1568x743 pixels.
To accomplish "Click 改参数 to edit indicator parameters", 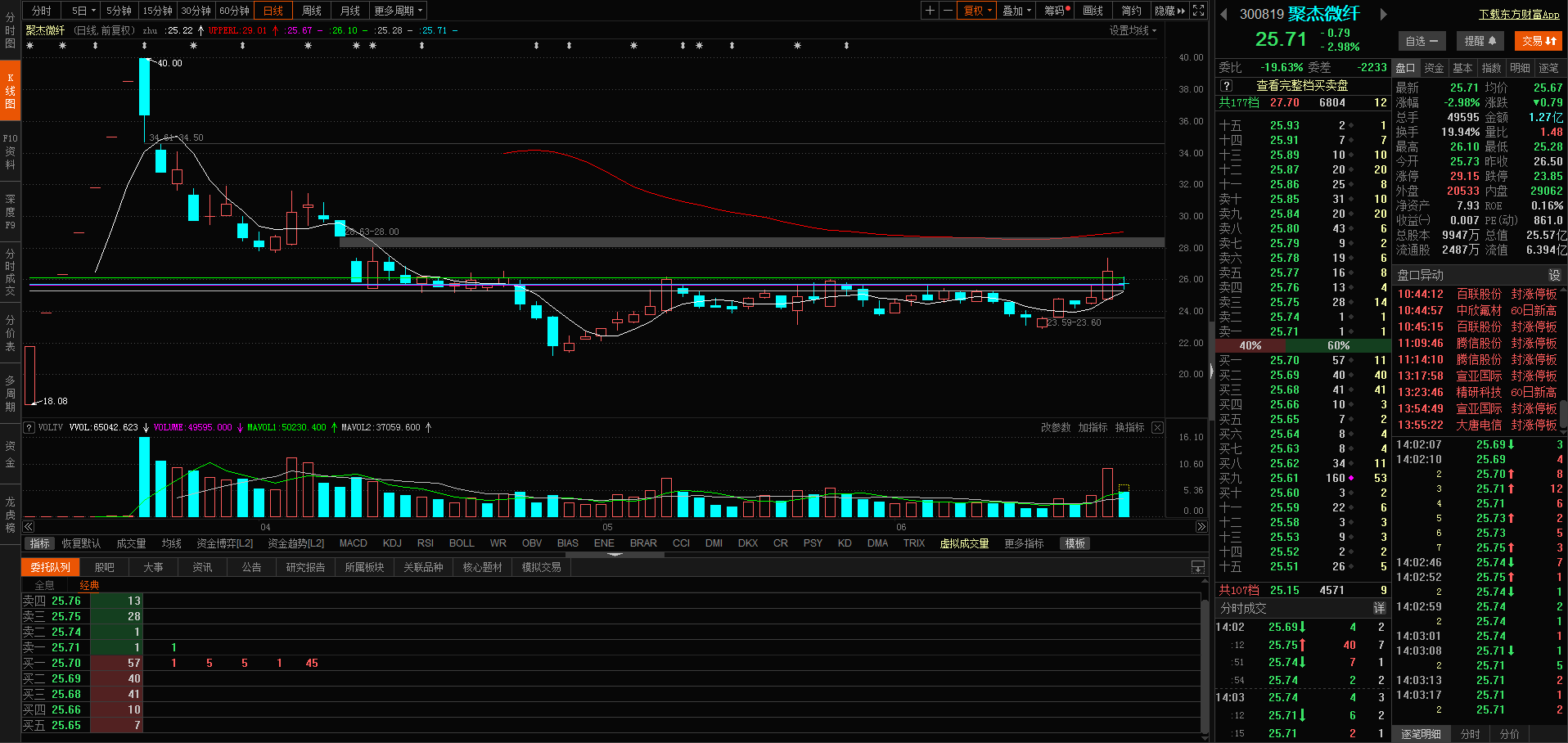I will (x=1055, y=427).
